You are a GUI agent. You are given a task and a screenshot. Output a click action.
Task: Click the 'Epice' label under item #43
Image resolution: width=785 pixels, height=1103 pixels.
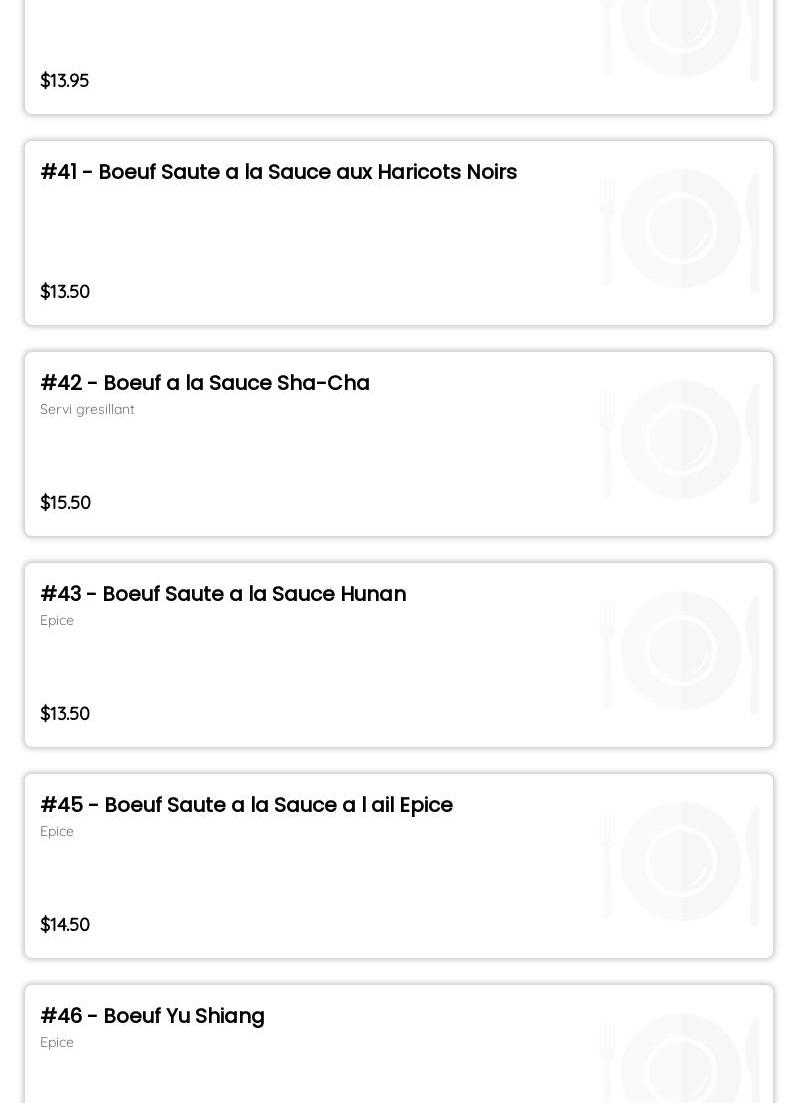(x=57, y=620)
